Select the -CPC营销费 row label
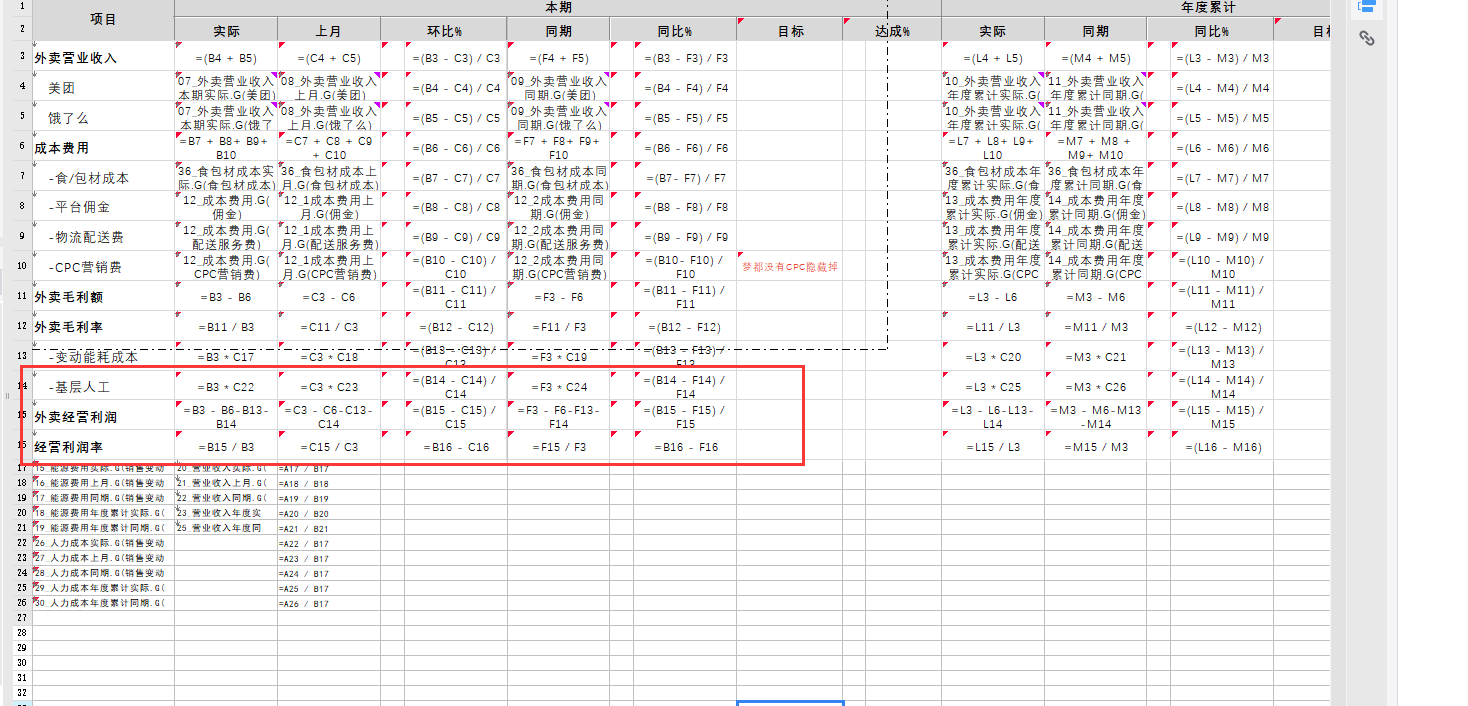This screenshot has height=706, width=1468. (x=104, y=267)
